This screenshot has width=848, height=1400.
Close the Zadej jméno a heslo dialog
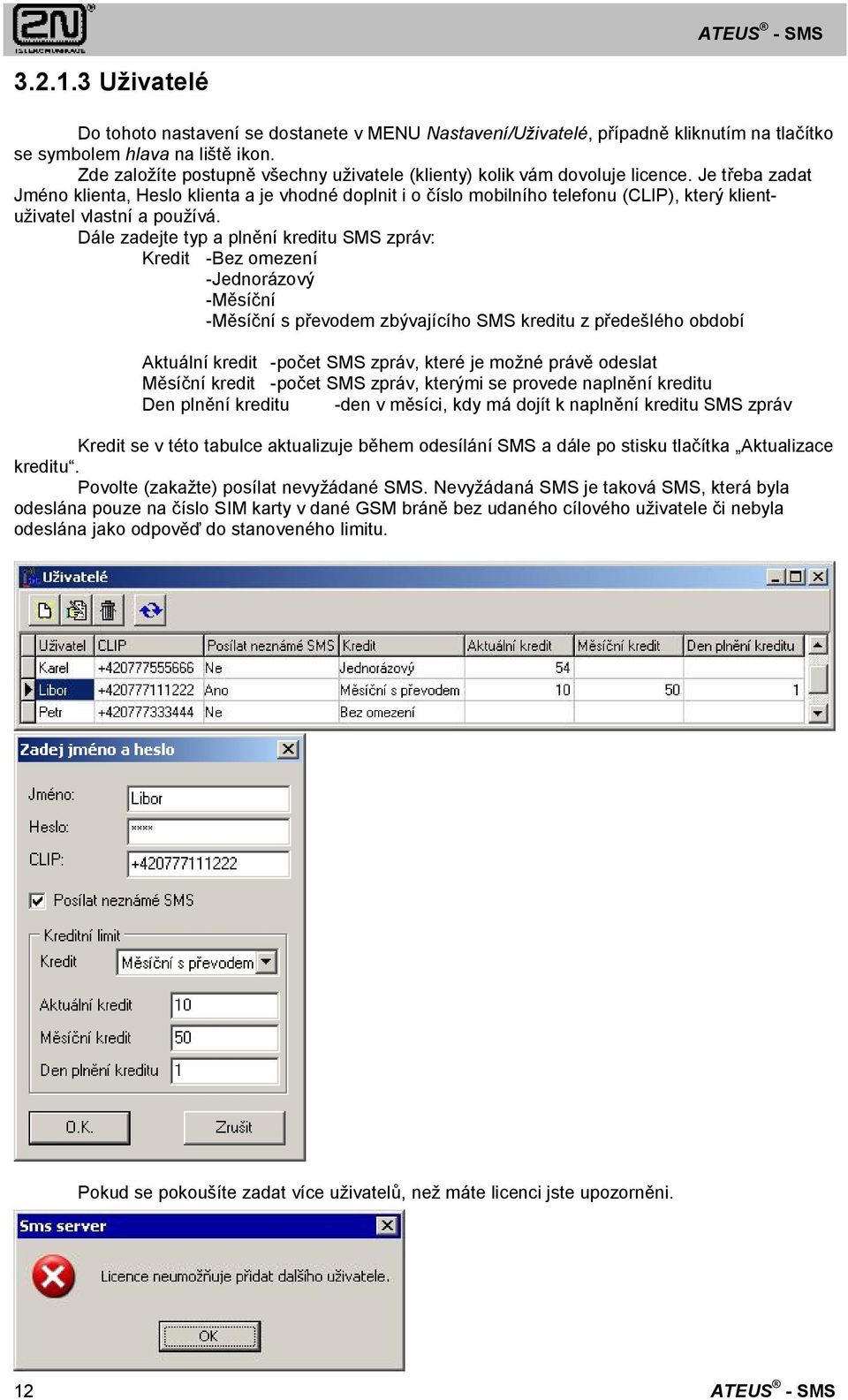point(288,750)
